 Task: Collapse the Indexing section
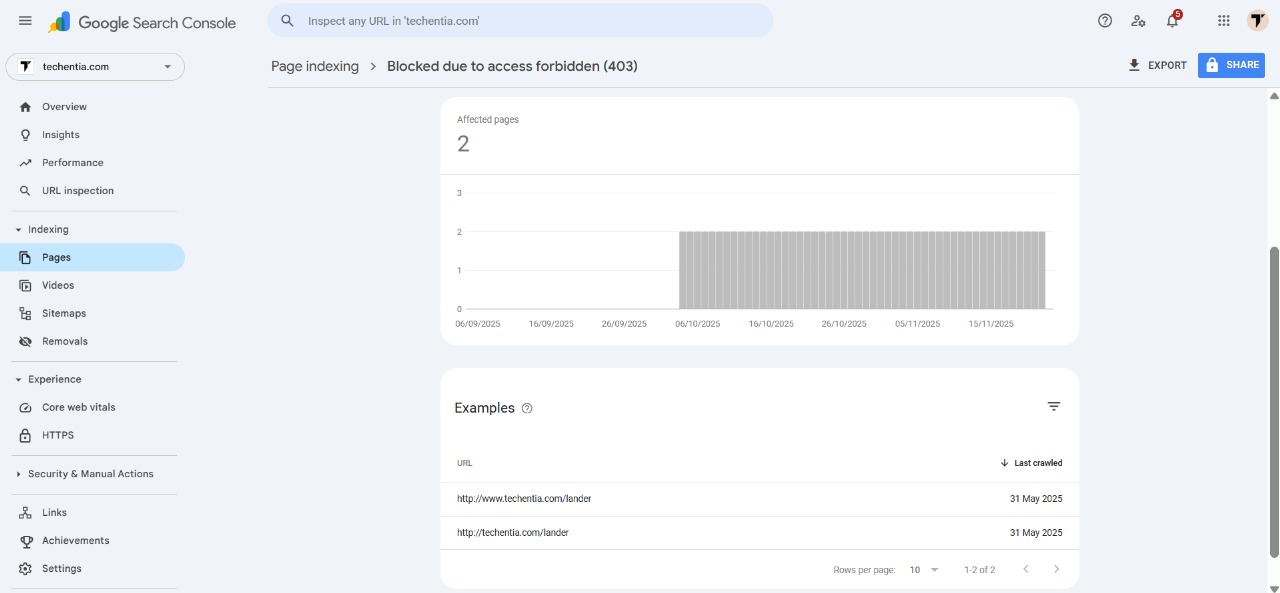[19, 230]
